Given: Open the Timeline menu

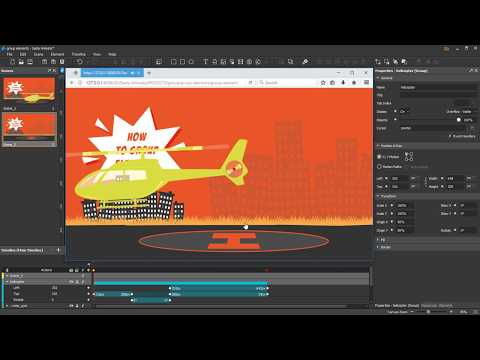Looking at the screenshot, I should click(x=79, y=54).
